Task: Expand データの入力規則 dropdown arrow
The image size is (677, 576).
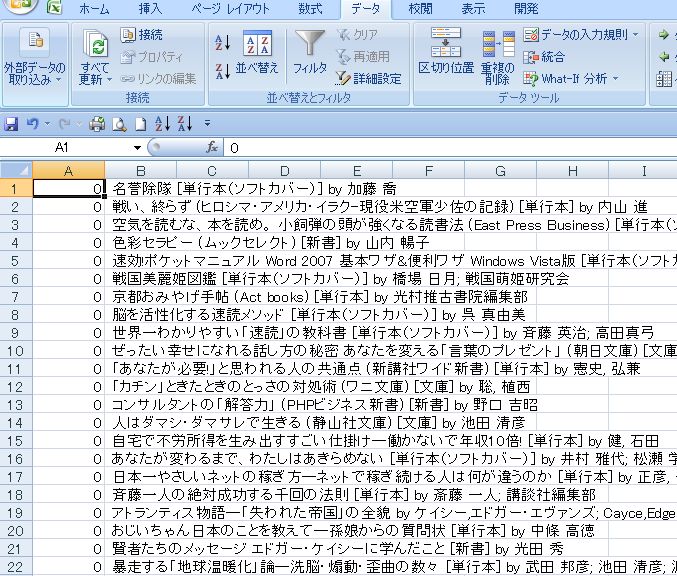Action: (636, 35)
